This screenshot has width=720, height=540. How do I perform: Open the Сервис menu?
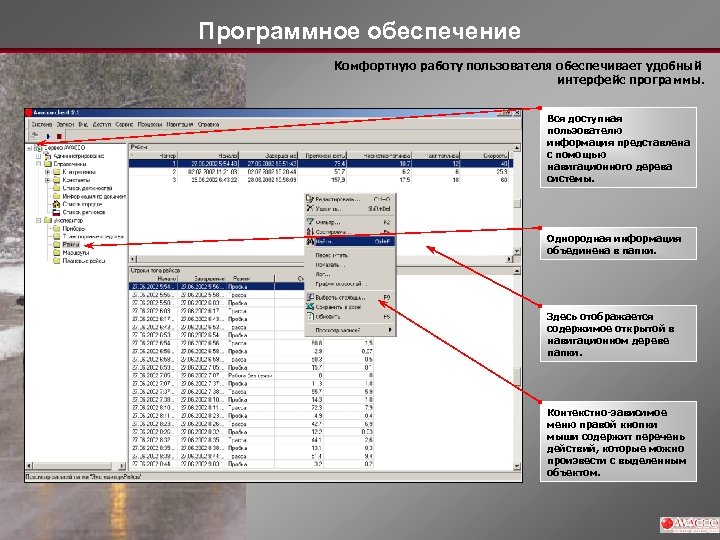pos(124,124)
